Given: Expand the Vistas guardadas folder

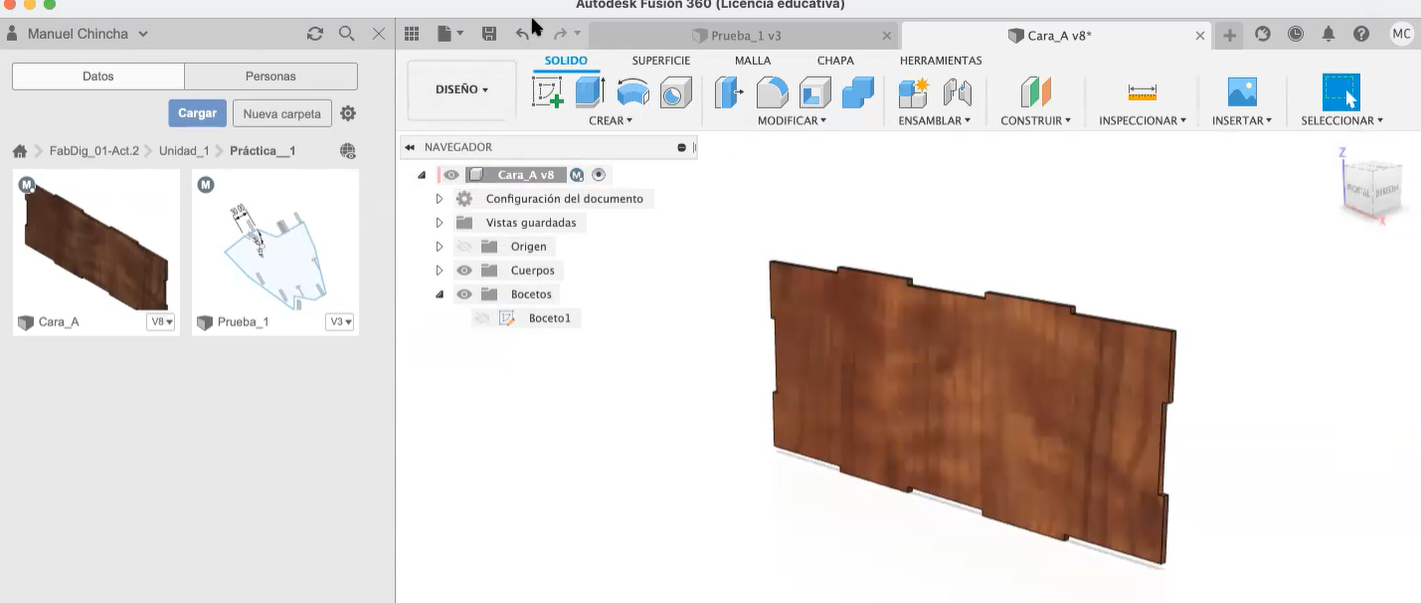Looking at the screenshot, I should click(438, 222).
